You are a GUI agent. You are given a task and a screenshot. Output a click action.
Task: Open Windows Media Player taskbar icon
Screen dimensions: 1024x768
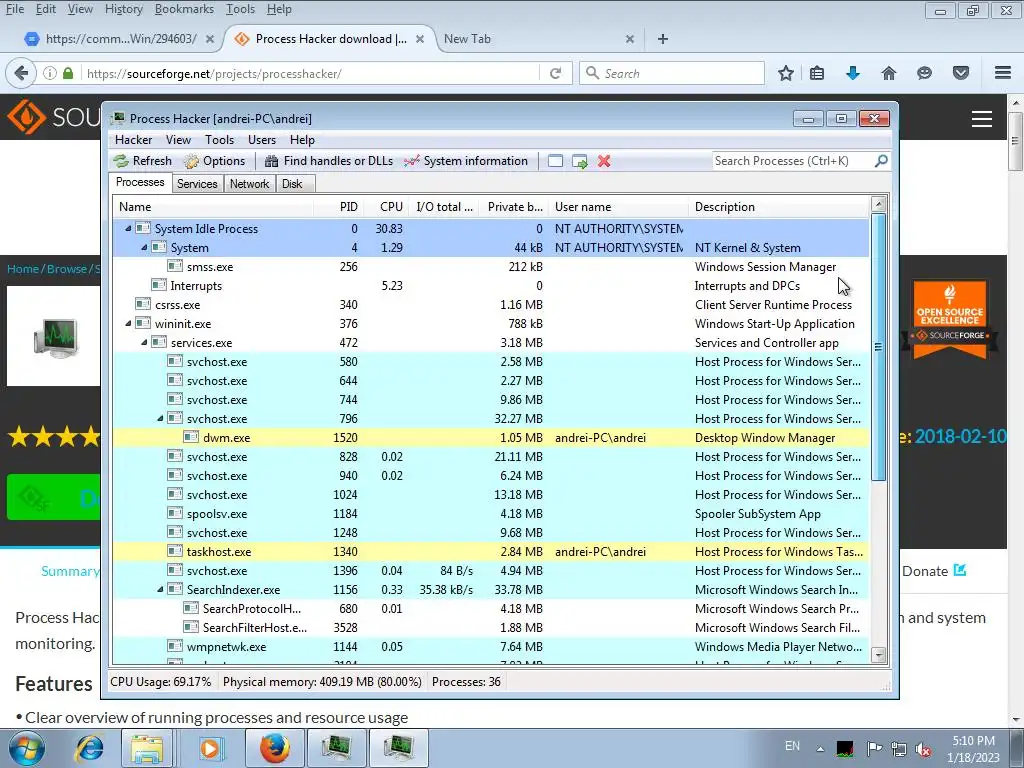coord(210,748)
